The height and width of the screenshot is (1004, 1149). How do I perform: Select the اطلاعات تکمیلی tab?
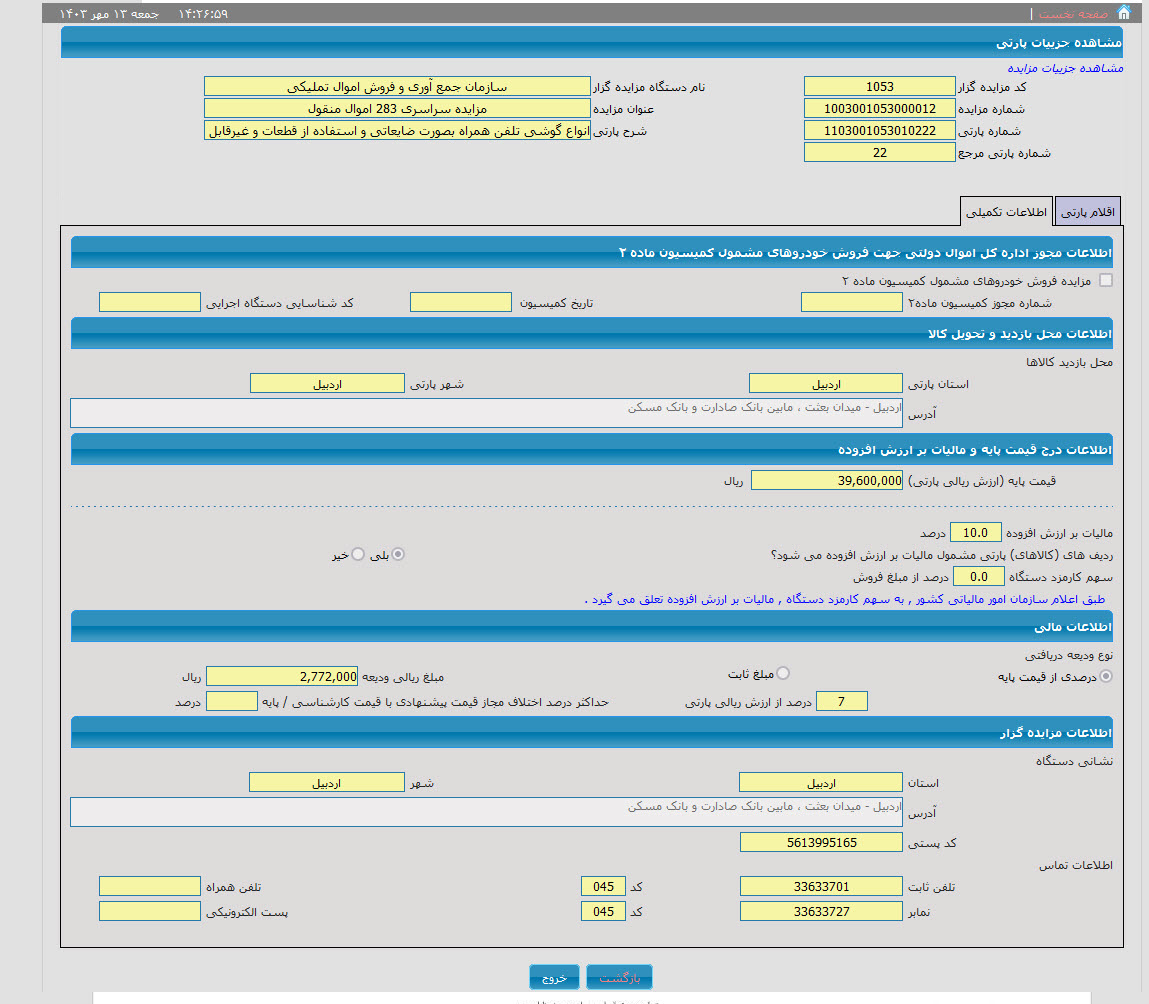[x=1005, y=212]
